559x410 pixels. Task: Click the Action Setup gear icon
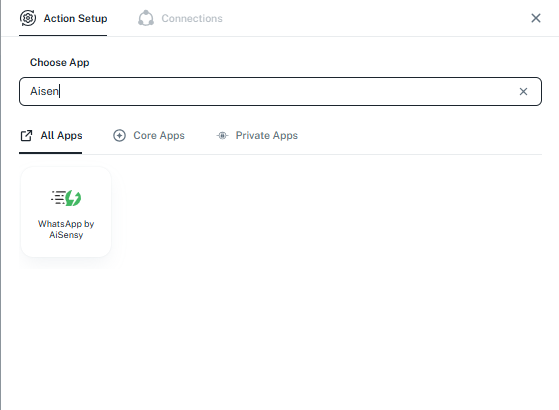click(28, 18)
